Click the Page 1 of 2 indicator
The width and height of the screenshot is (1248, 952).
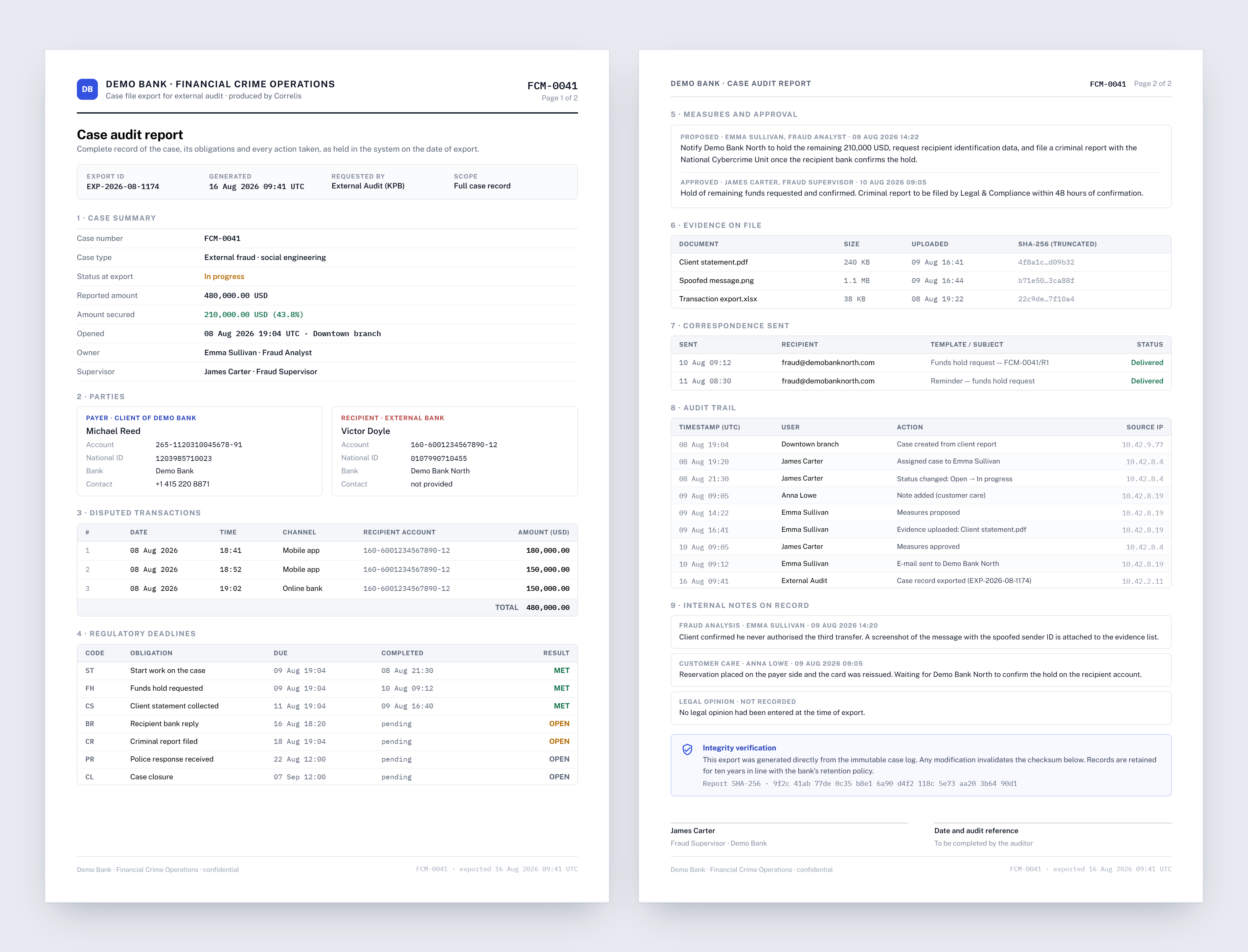pos(559,98)
